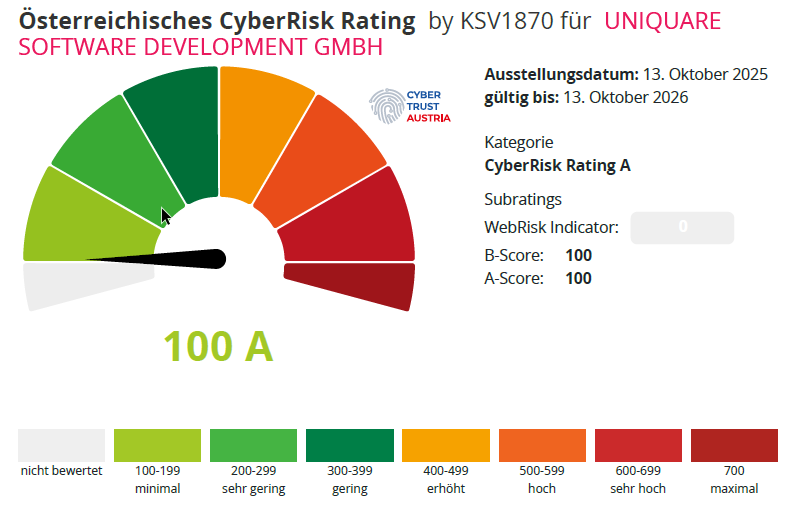Click the black gauge needle pointer

[170, 258]
